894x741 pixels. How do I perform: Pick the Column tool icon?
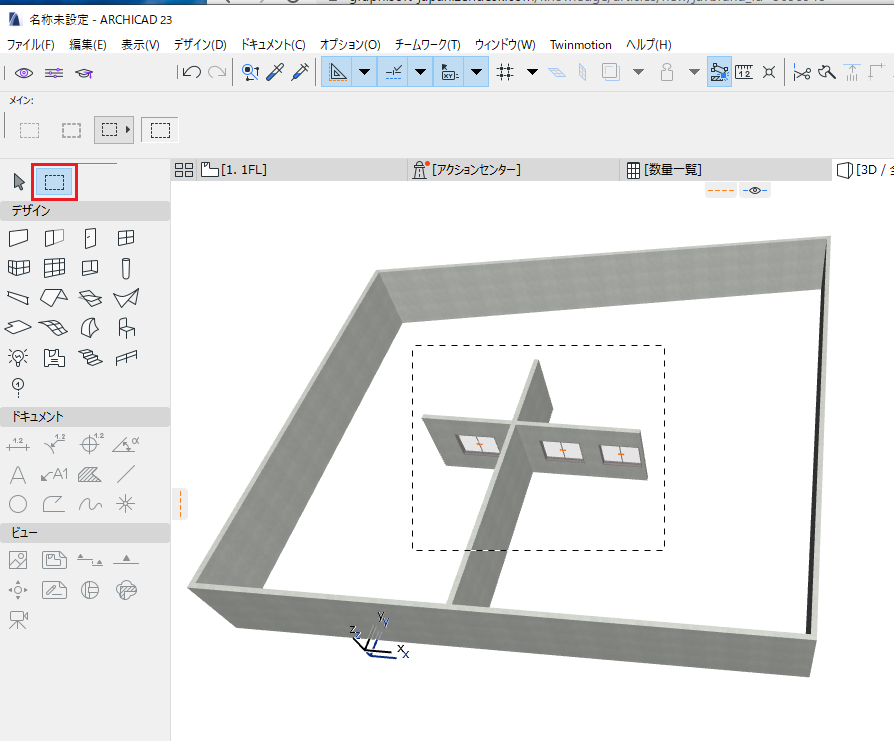126,268
